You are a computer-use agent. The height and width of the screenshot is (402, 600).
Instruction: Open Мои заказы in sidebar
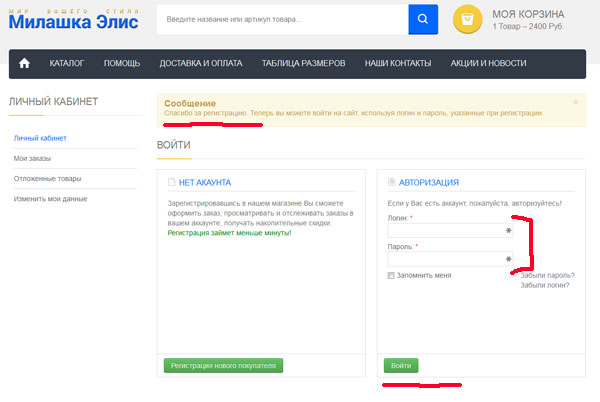pyautogui.click(x=33, y=158)
